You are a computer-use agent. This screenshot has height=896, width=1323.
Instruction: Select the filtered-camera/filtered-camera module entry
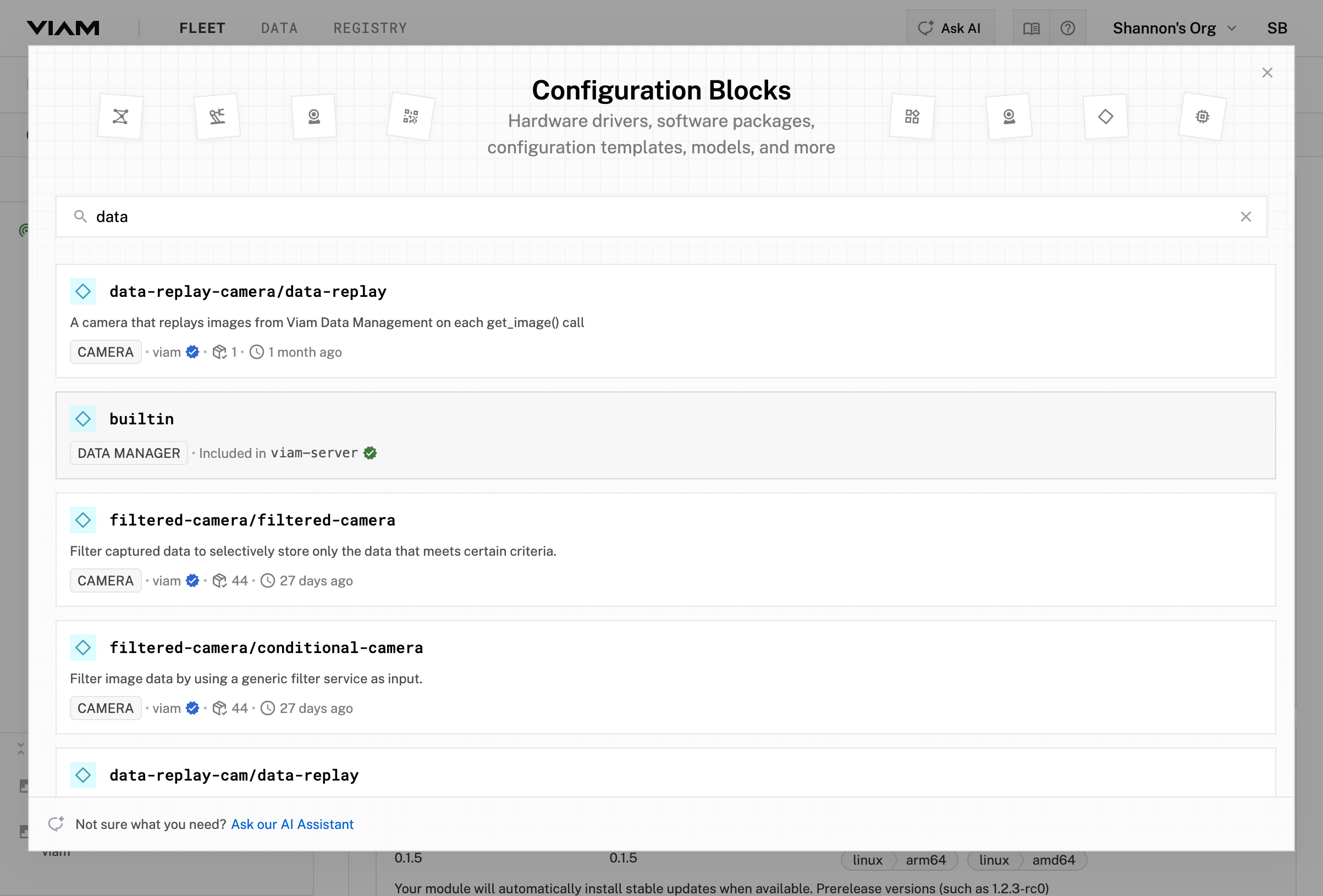[x=253, y=519]
